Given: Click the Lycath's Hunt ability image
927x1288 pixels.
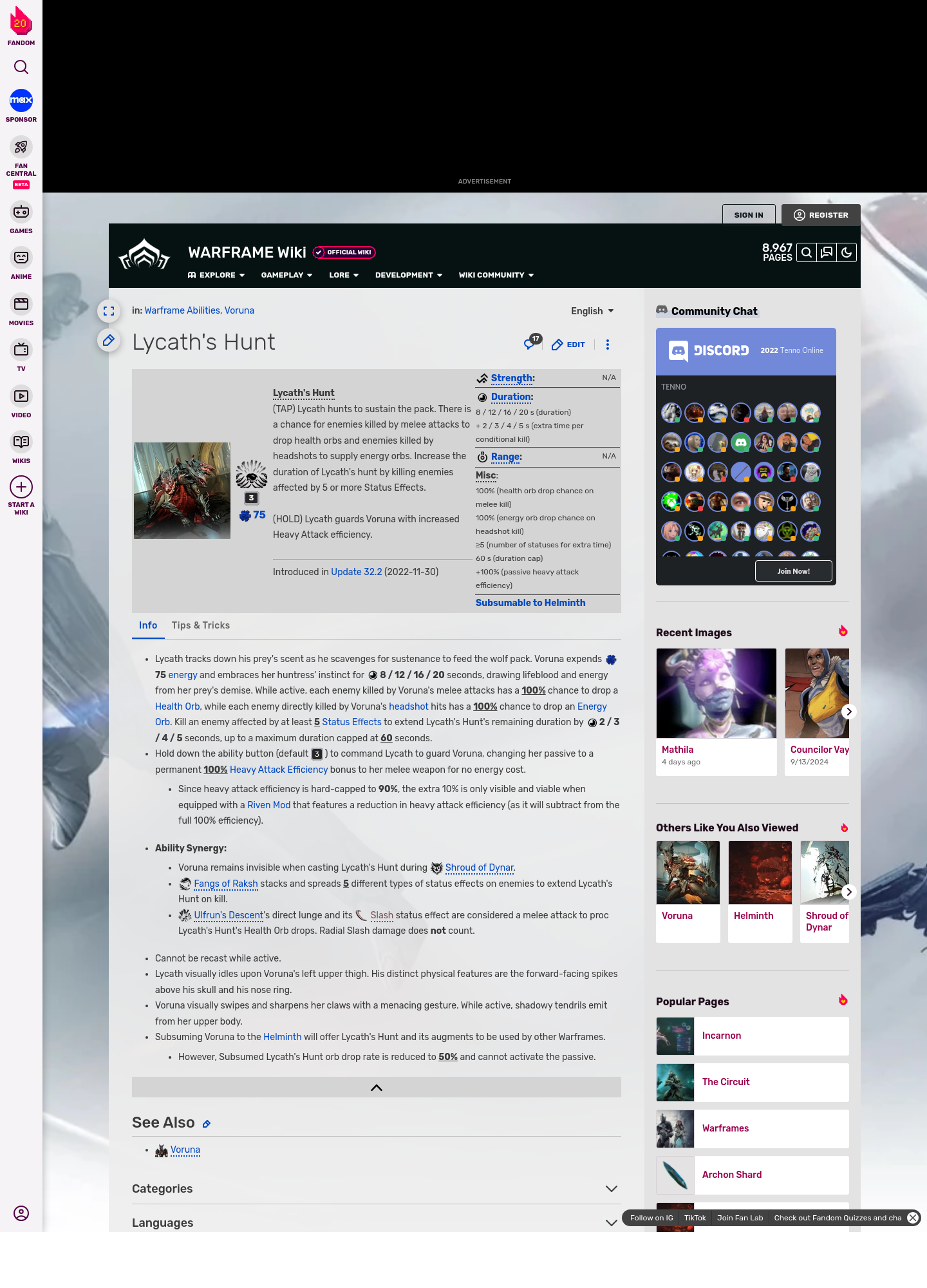Looking at the screenshot, I should [182, 491].
